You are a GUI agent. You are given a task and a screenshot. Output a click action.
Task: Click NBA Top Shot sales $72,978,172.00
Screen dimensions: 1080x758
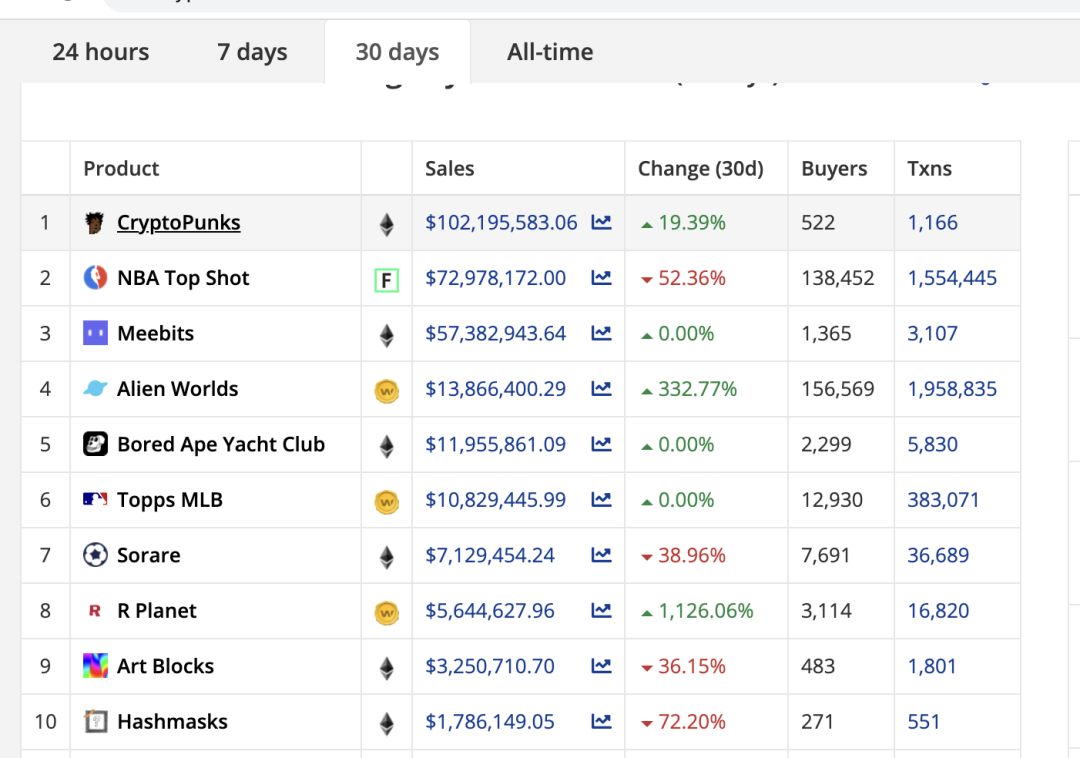[x=495, y=277]
